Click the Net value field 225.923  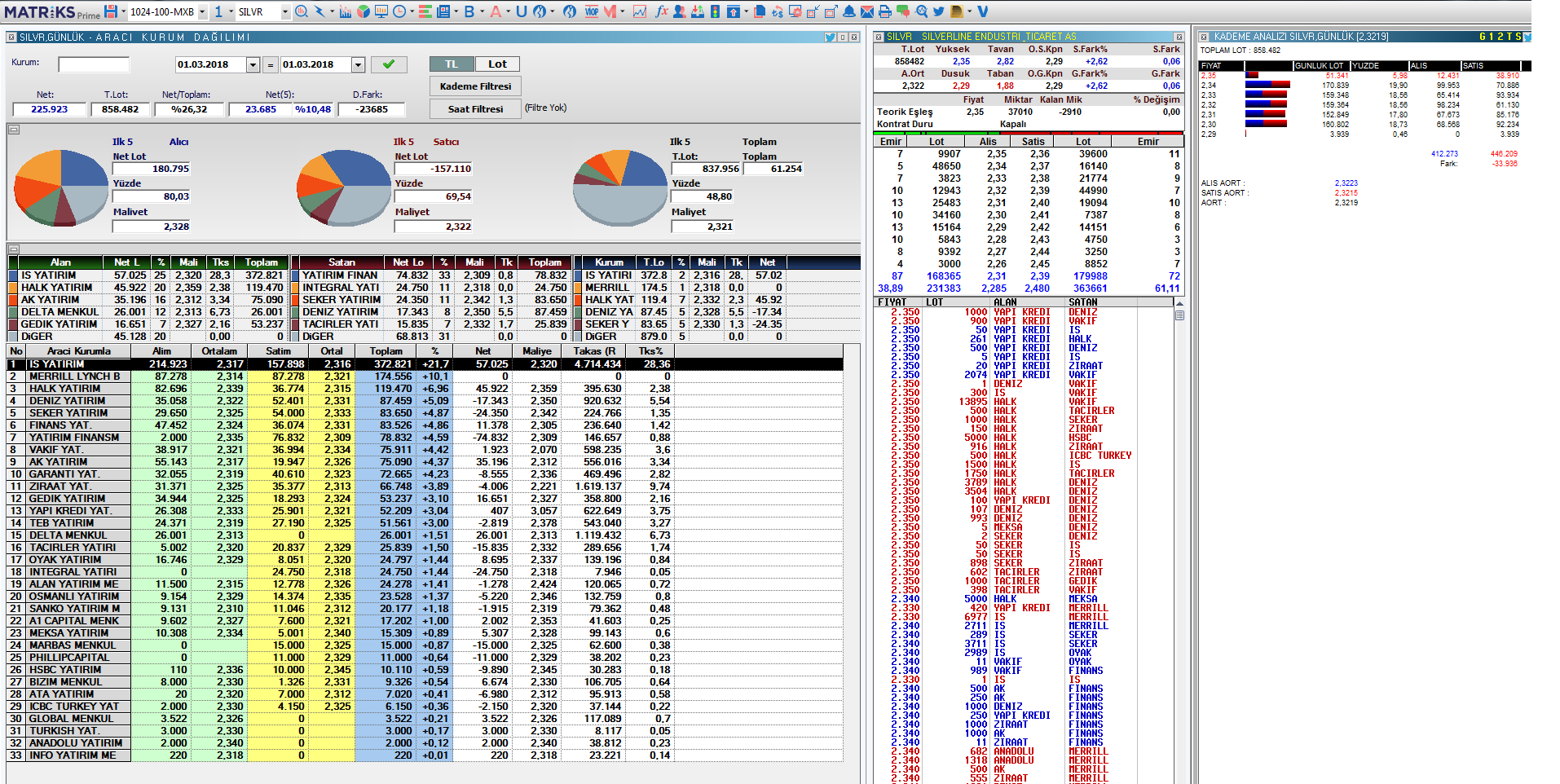[x=50, y=109]
